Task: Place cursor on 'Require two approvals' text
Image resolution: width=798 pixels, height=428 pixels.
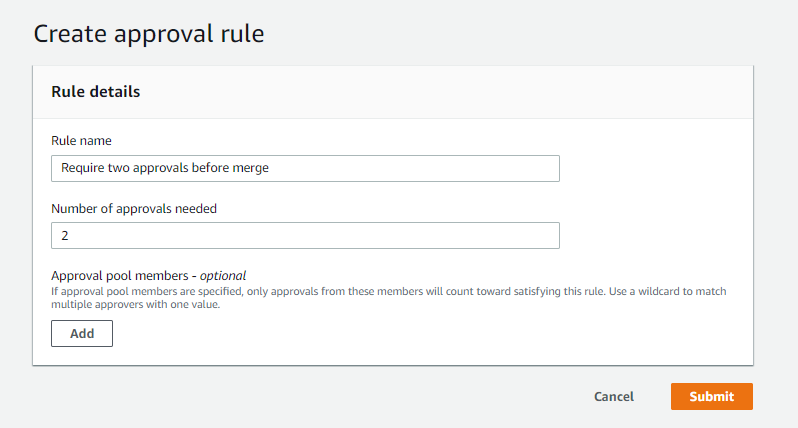Action: point(122,168)
